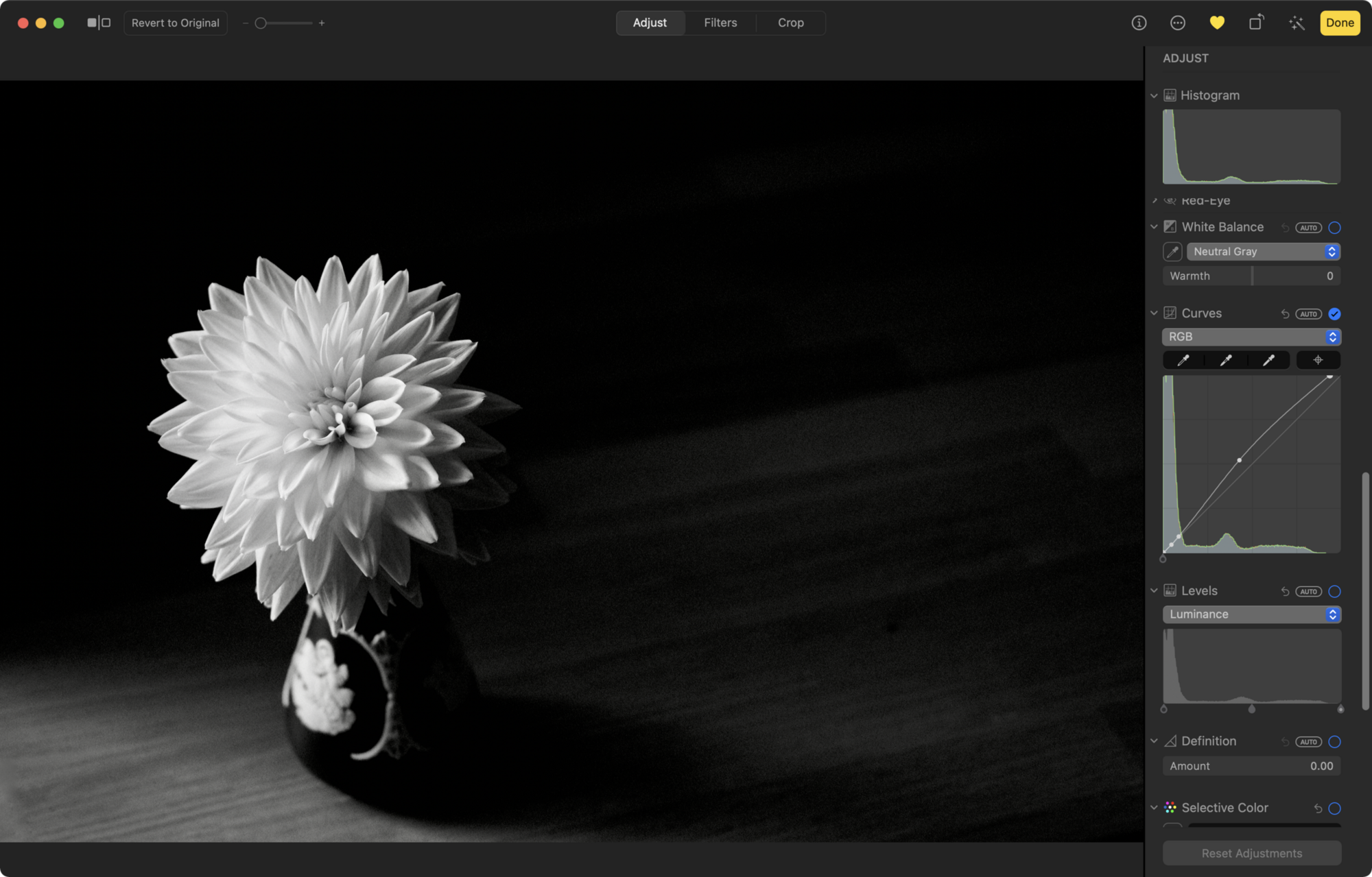Select the Curves white point eyedropper

(1268, 360)
